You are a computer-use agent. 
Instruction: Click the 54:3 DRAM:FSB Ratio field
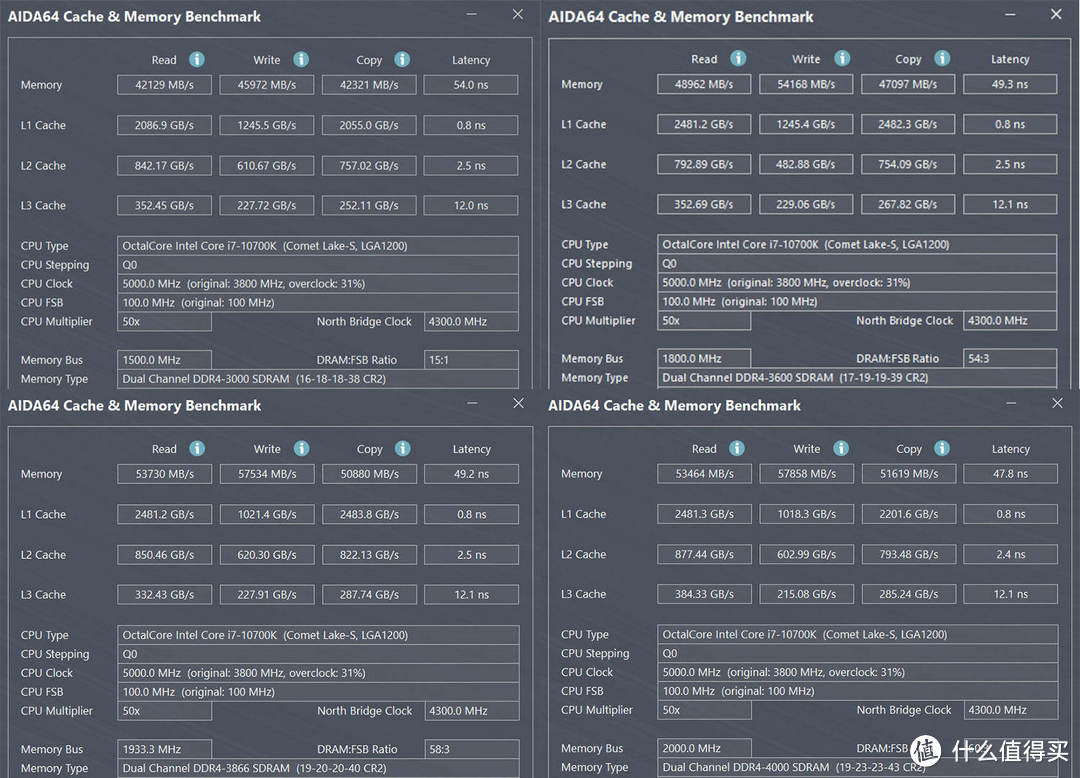click(x=1010, y=359)
